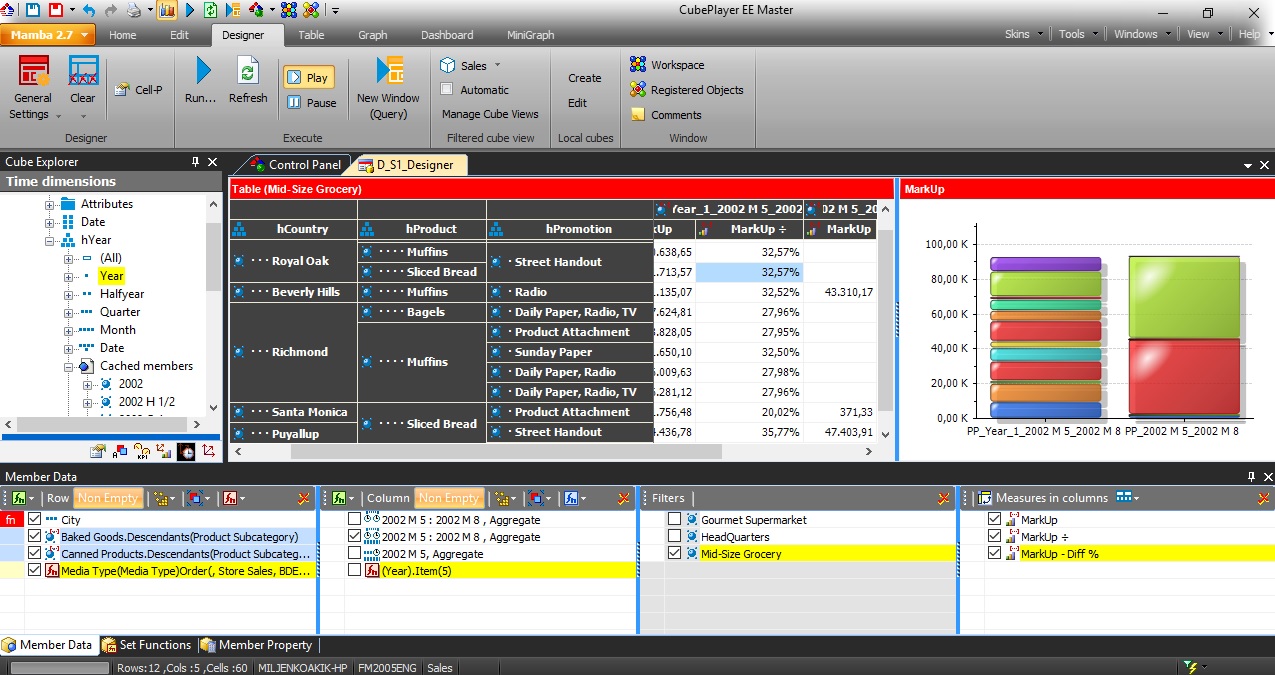Click the Manage Cube Views button
The height and width of the screenshot is (675, 1275).
pos(490,114)
